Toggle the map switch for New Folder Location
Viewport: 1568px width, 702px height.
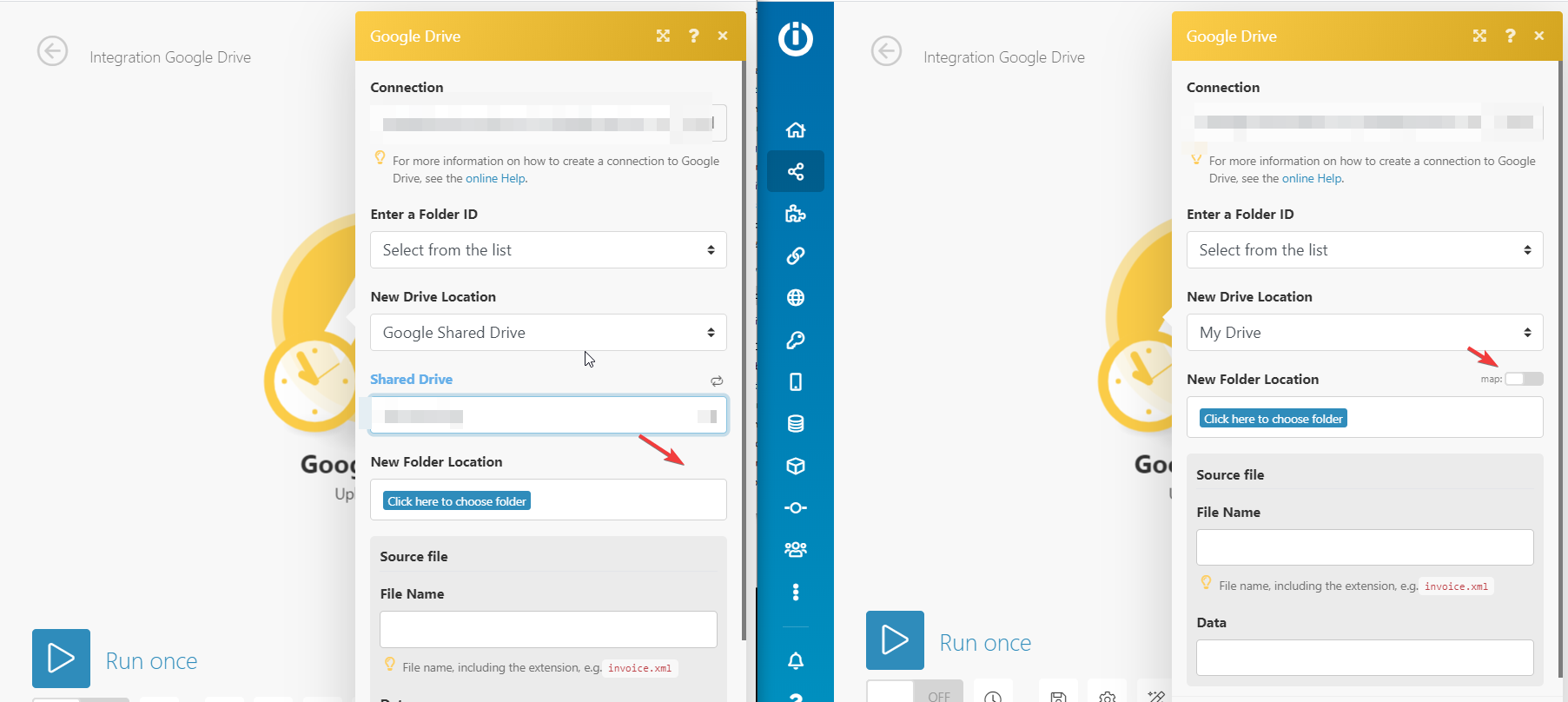point(1524,379)
